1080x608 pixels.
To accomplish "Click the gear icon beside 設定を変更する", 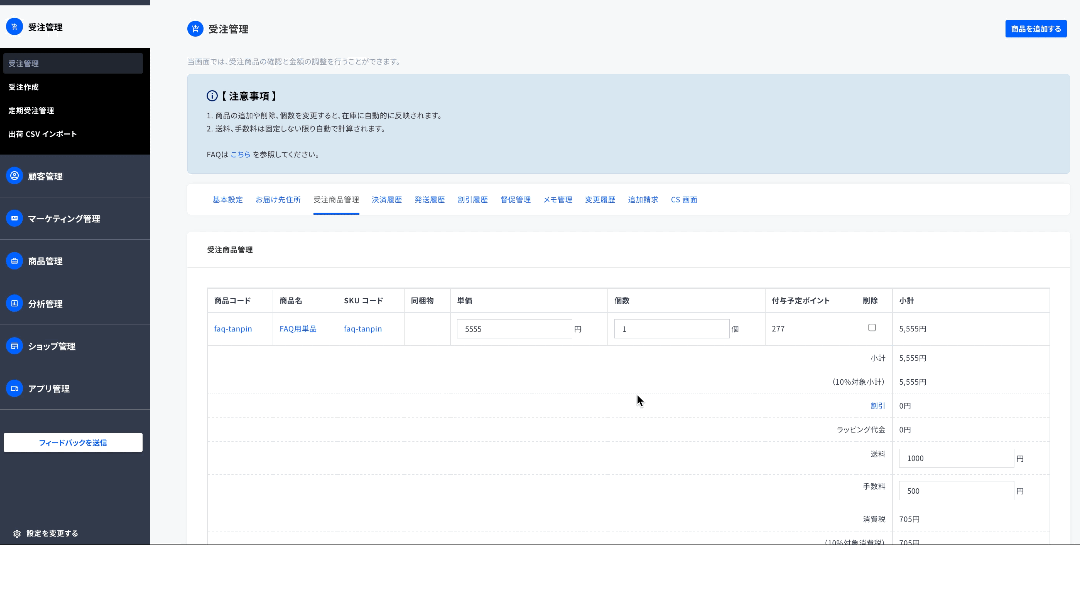I will (17, 534).
